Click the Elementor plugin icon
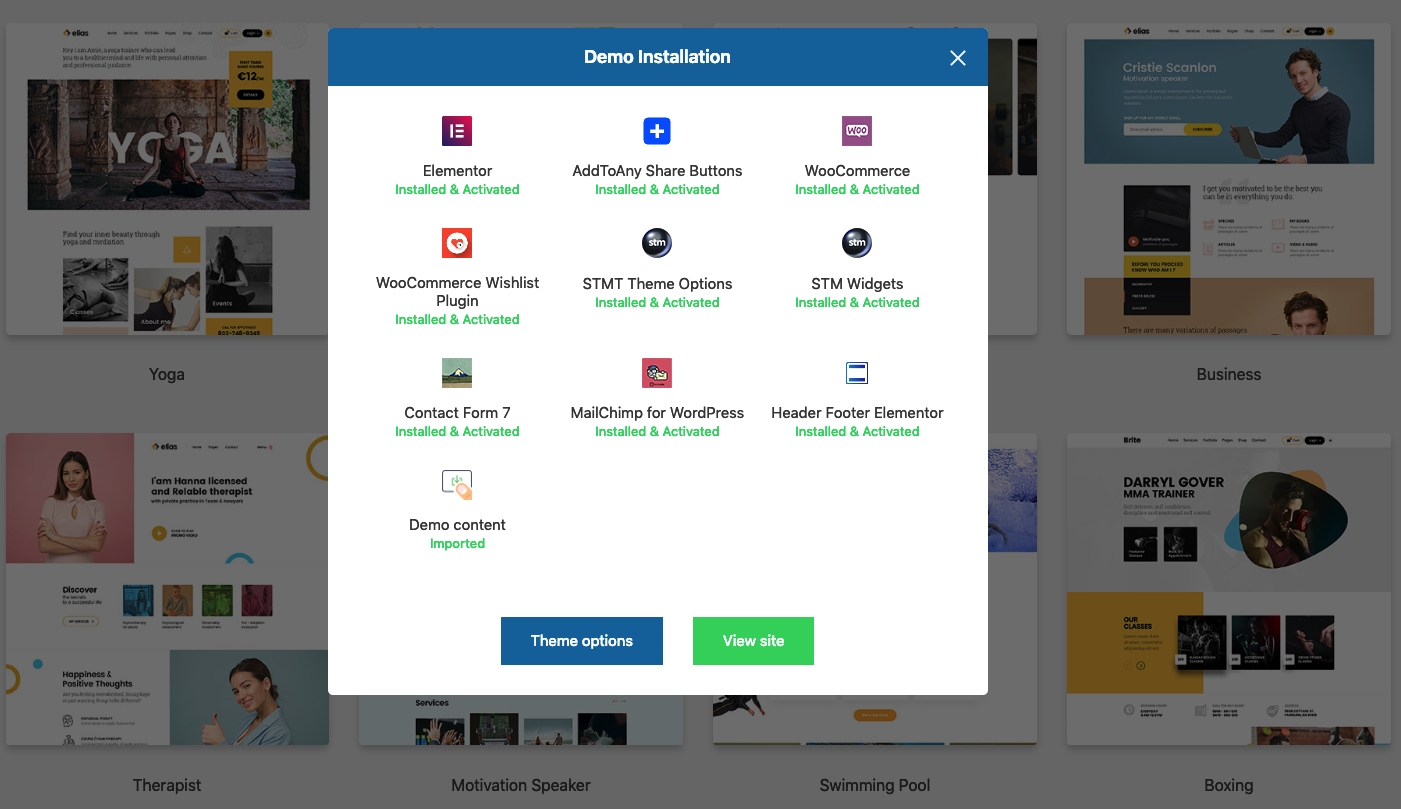1401x809 pixels. tap(457, 131)
